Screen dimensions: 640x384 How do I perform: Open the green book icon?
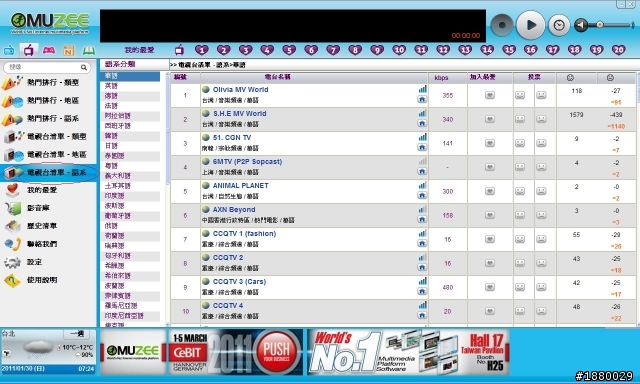tap(89, 51)
